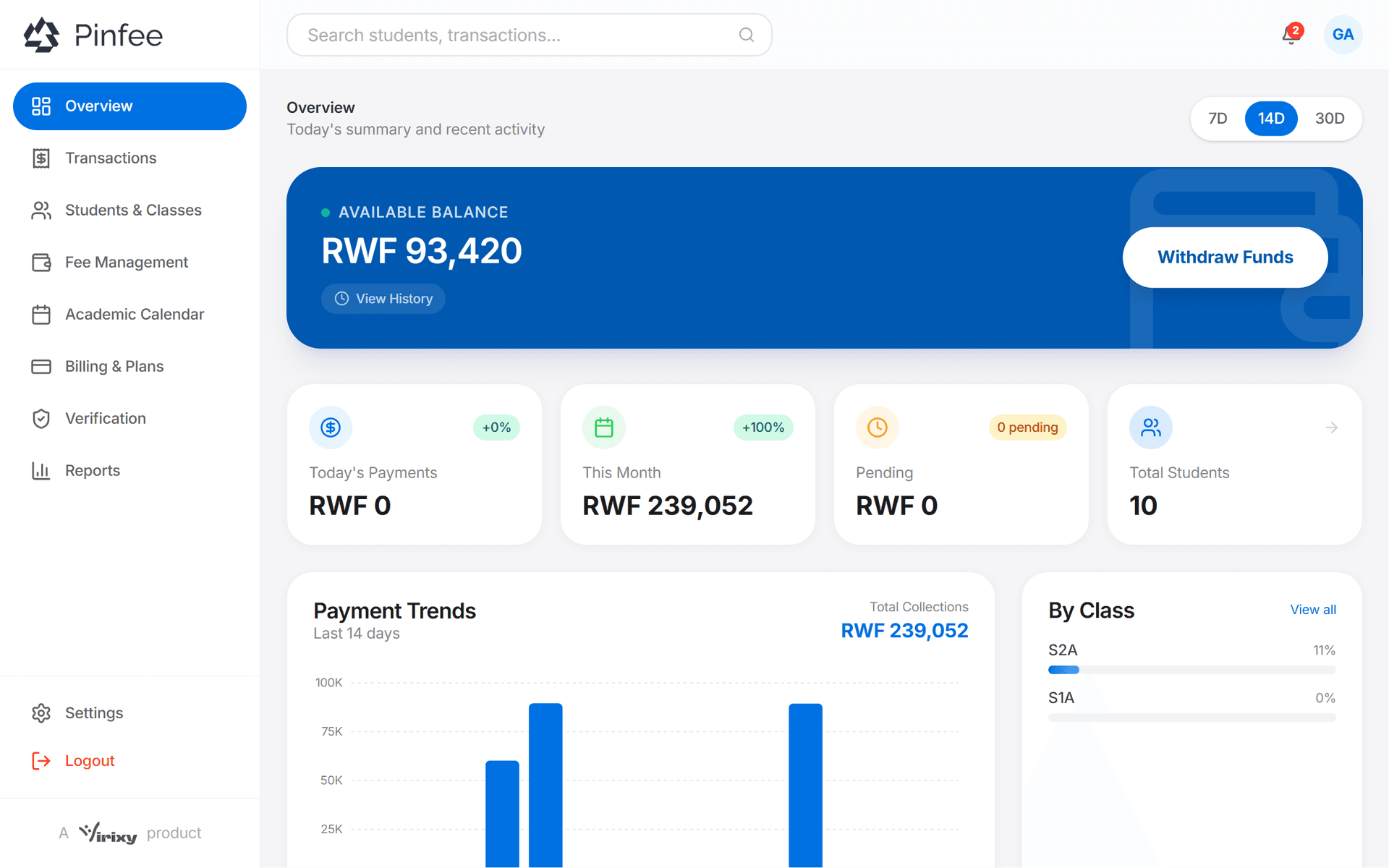This screenshot has width=1389, height=868.
Task: Open the Verification page
Action: click(130, 419)
